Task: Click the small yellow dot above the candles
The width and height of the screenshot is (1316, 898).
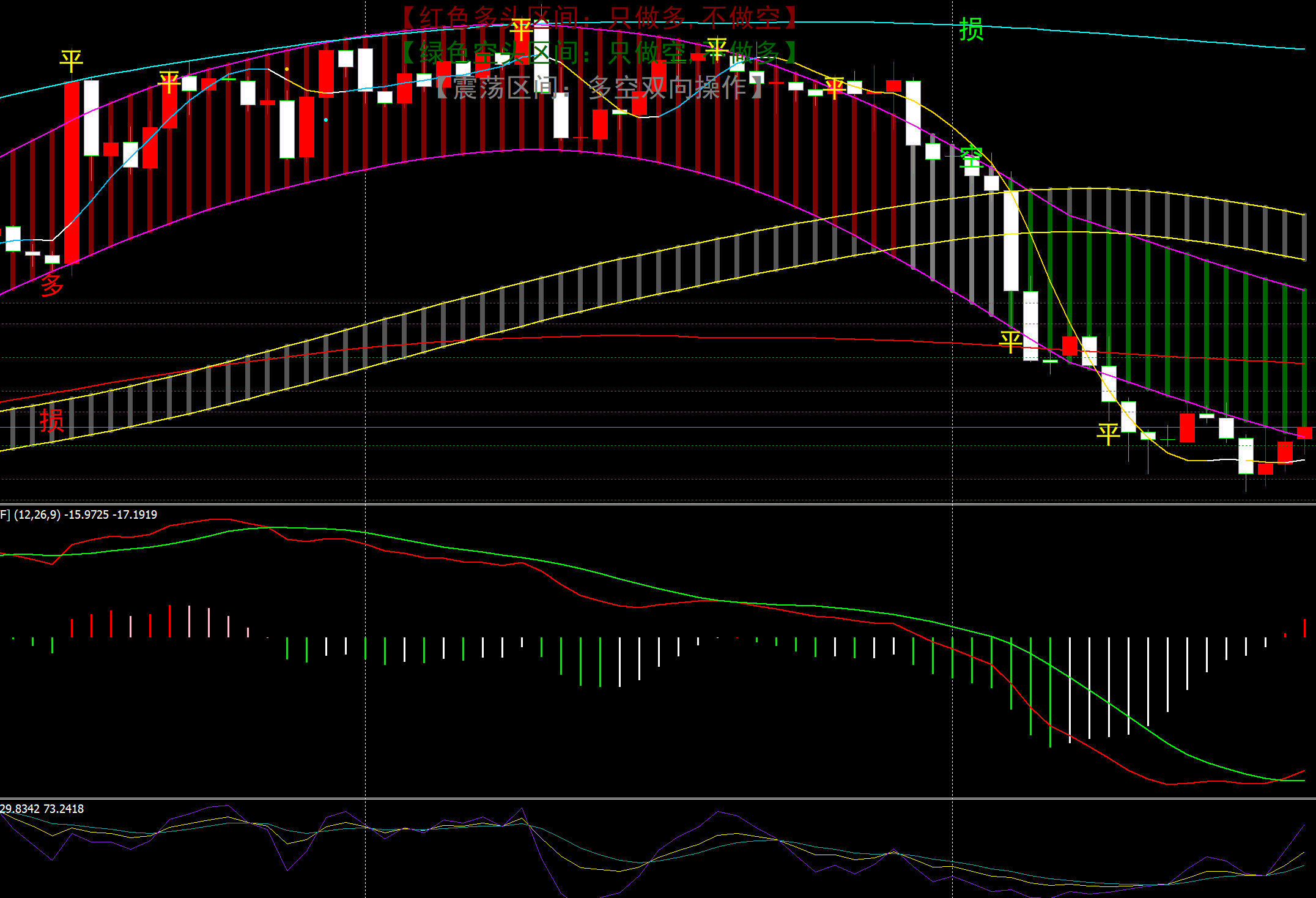Action: click(x=287, y=69)
